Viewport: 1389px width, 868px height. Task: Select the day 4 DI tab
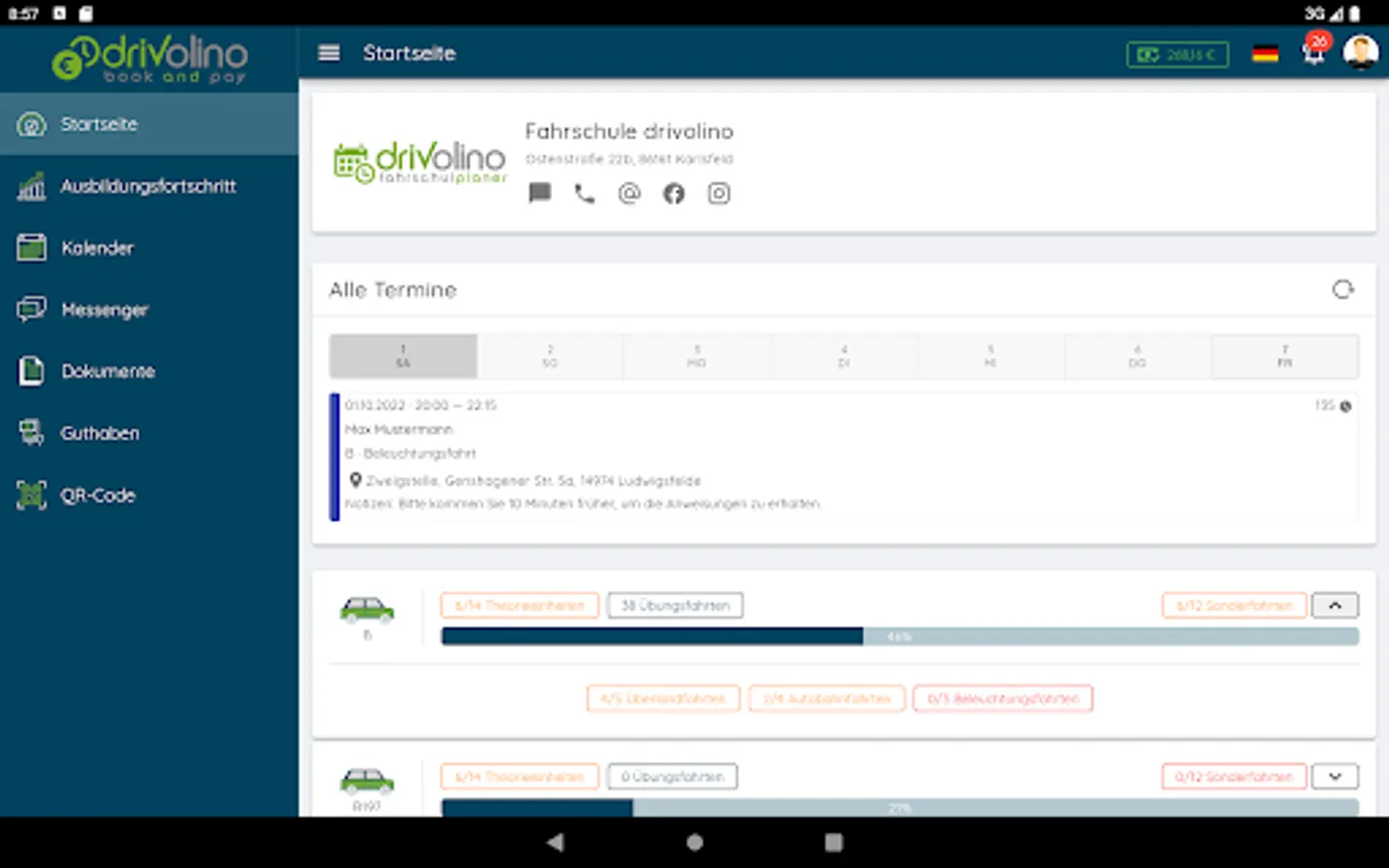(844, 356)
